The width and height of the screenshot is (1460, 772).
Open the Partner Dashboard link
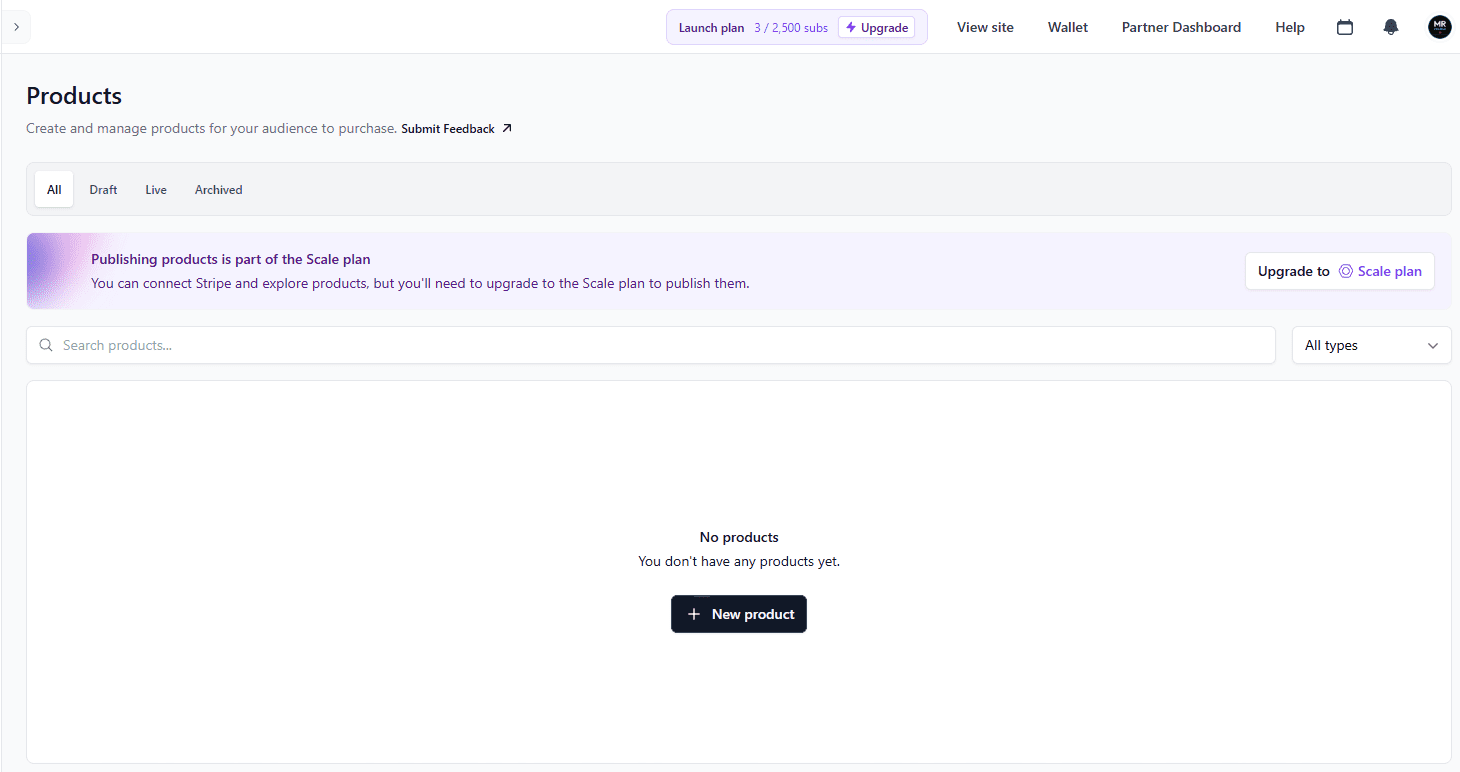pos(1181,27)
